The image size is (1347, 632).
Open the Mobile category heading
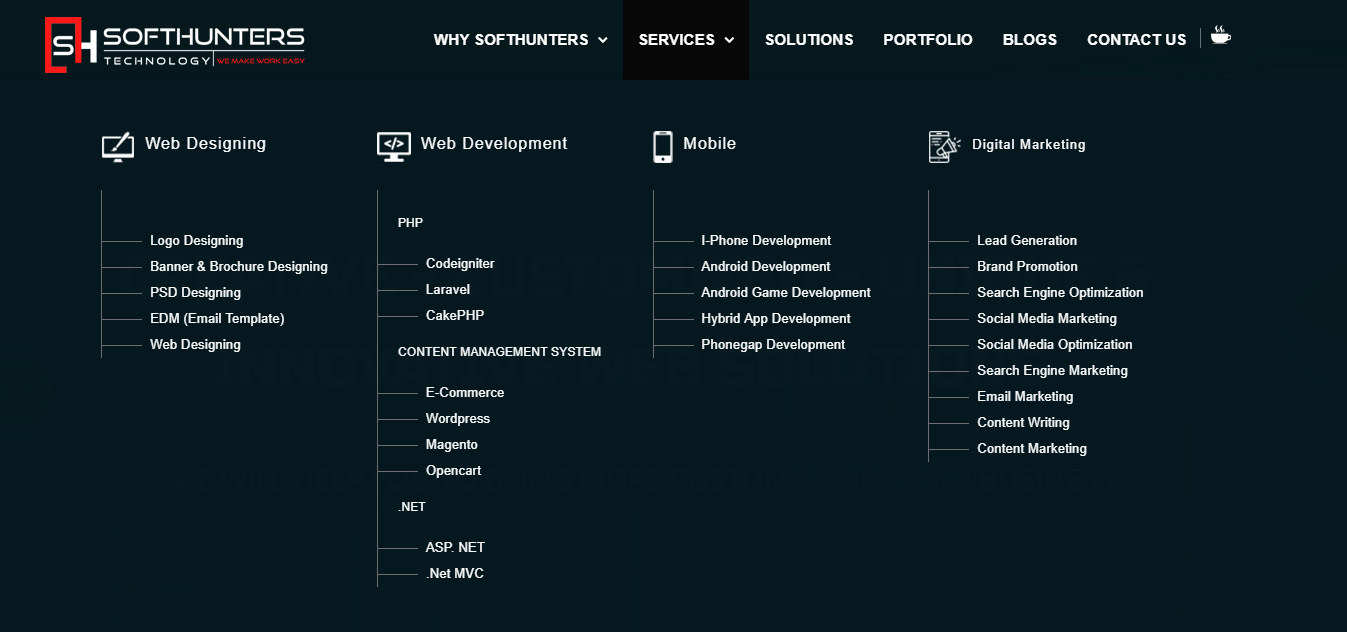tap(710, 143)
